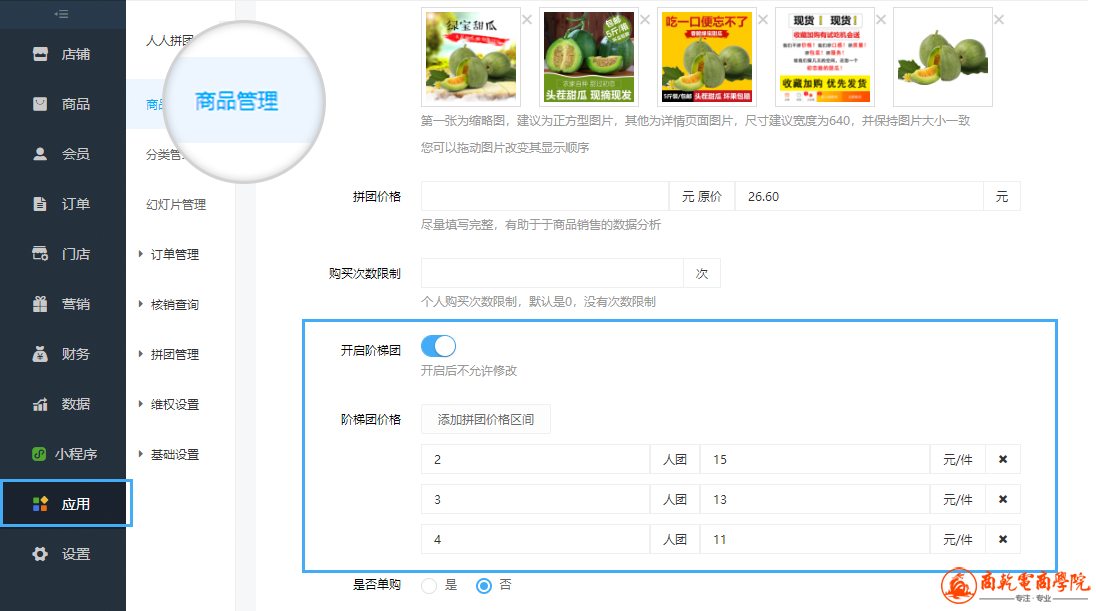The image size is (1096, 611).
Task: Open the 设置 settings gear icon
Action: [x=41, y=554]
